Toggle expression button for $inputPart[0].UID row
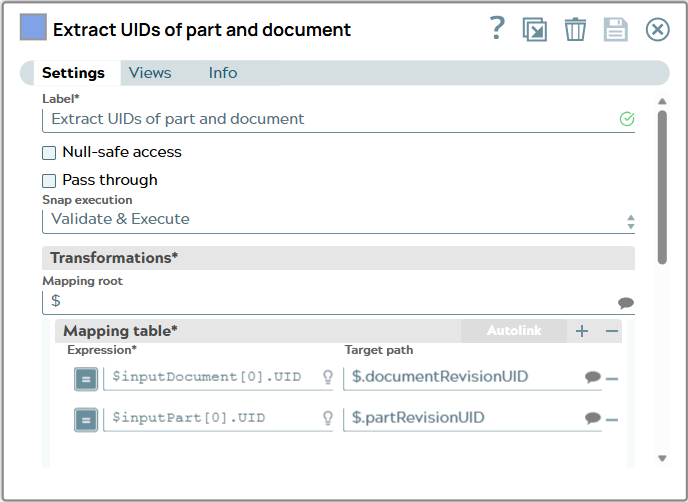Viewport: 688px width, 502px height. [86, 420]
